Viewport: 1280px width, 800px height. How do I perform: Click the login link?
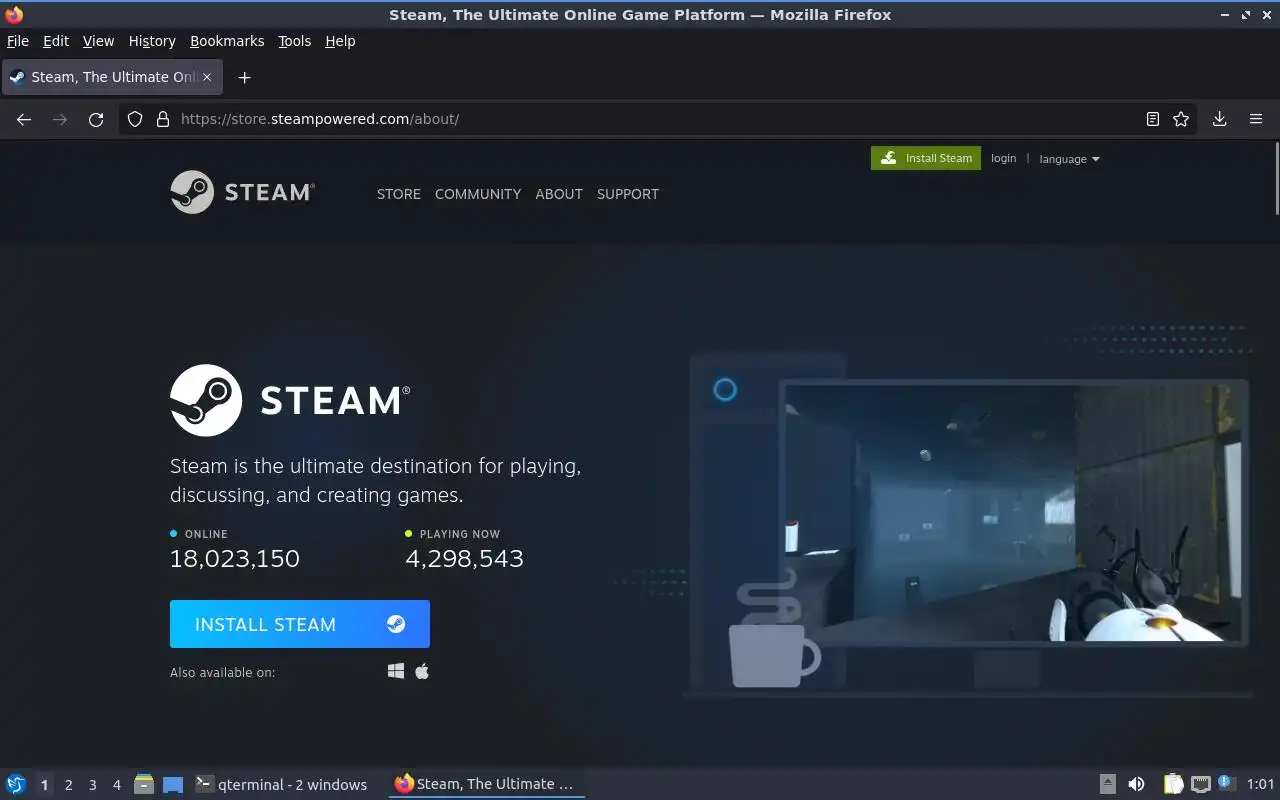tap(1003, 158)
